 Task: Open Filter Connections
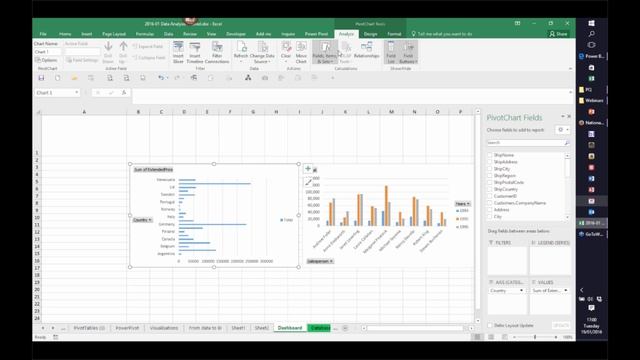point(217,52)
